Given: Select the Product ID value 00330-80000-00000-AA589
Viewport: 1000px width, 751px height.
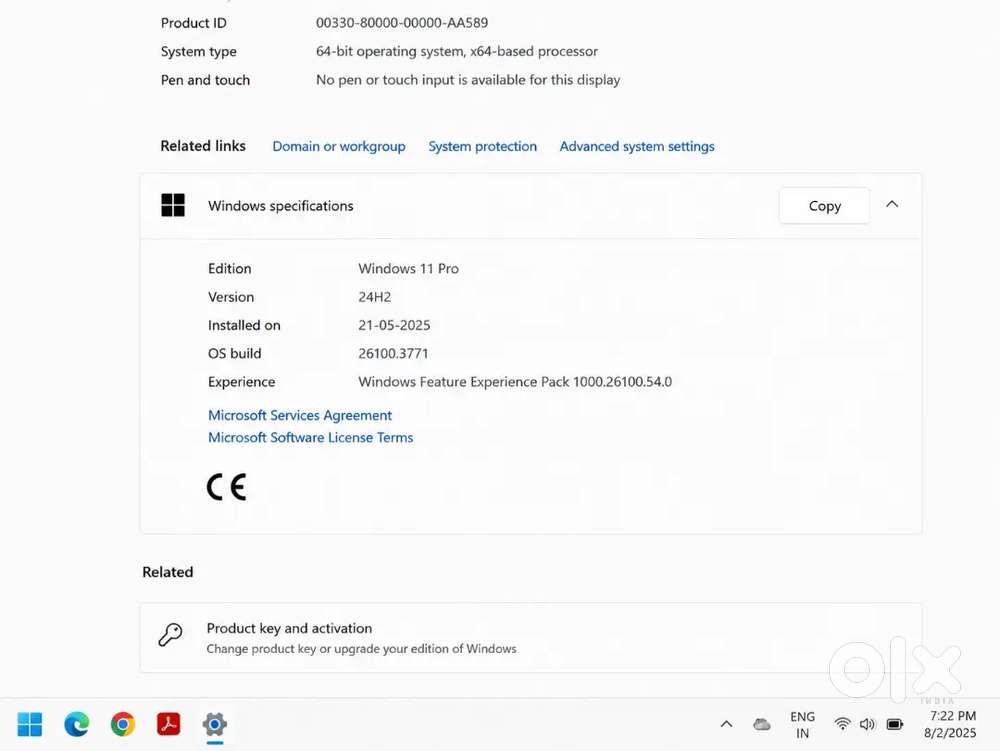Looking at the screenshot, I should [402, 23].
